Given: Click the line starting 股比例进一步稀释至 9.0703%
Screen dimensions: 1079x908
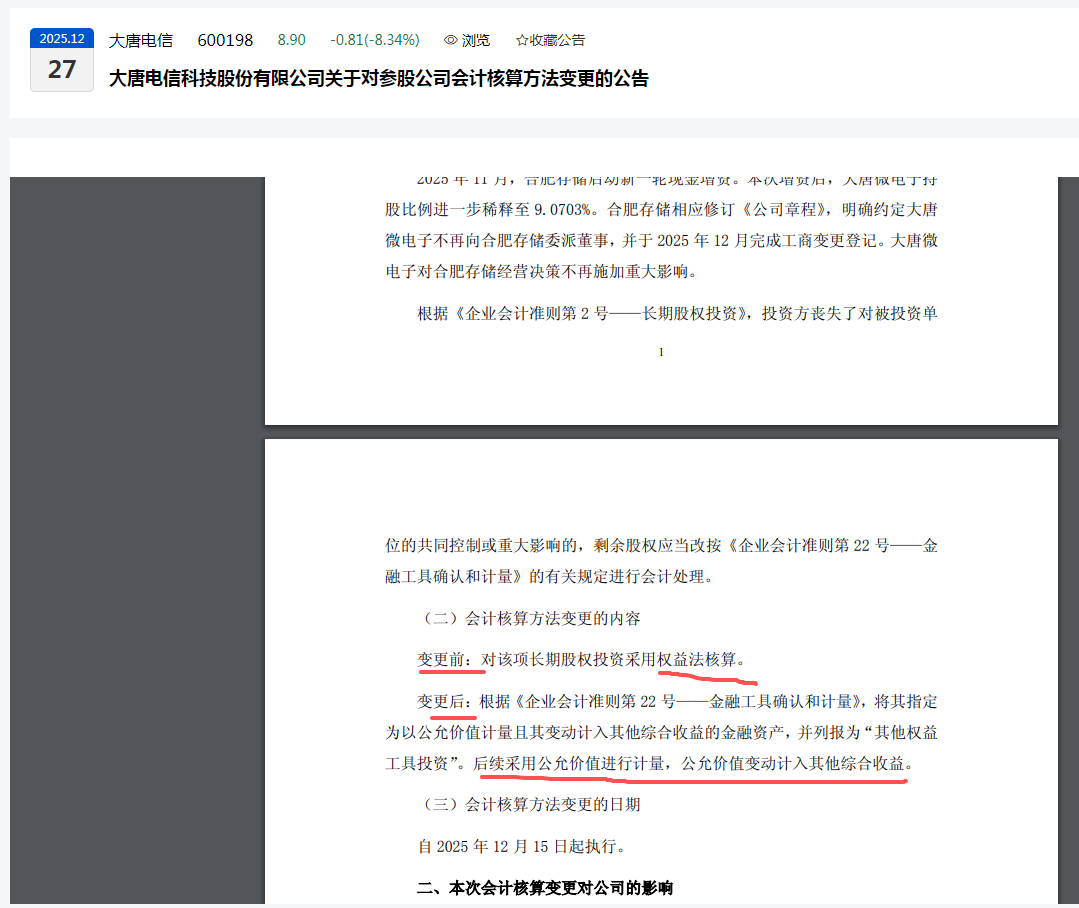Looking at the screenshot, I should pyautogui.click(x=661, y=209).
